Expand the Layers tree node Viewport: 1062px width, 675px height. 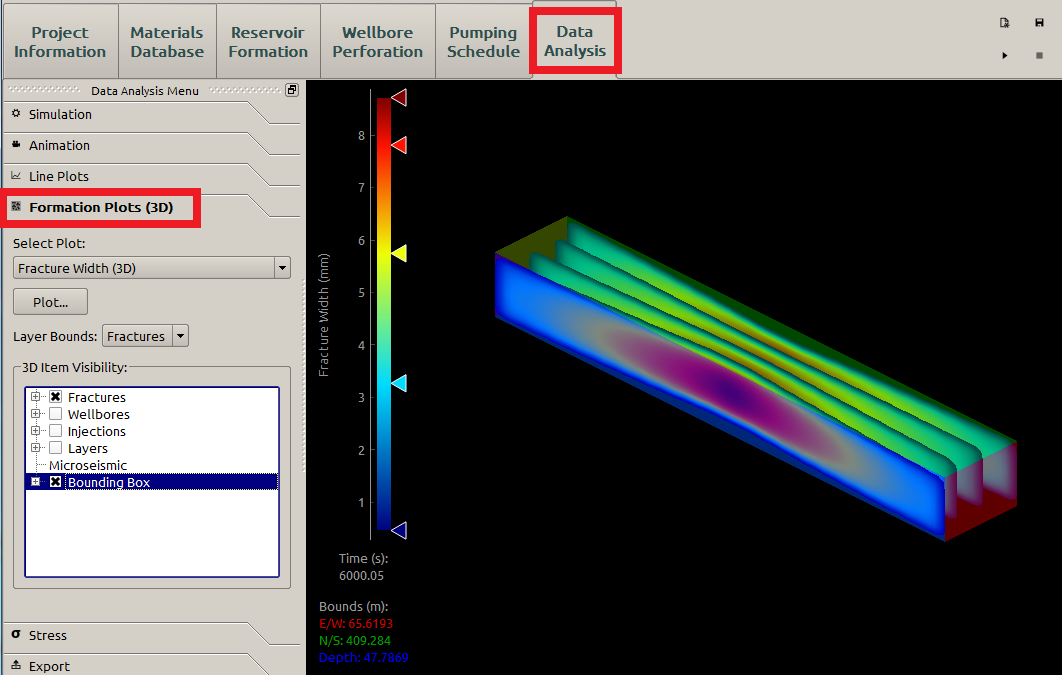(35, 448)
